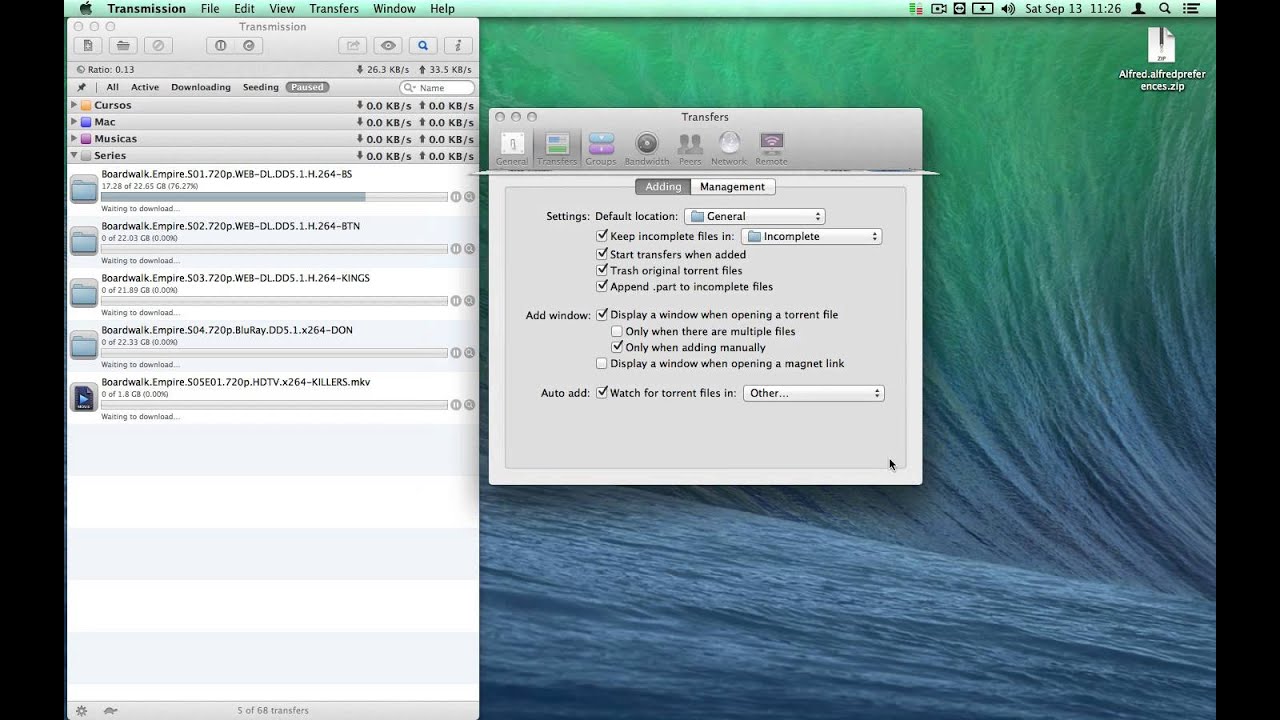Click the Window menu item
The width and height of the screenshot is (1280, 720).
394,9
